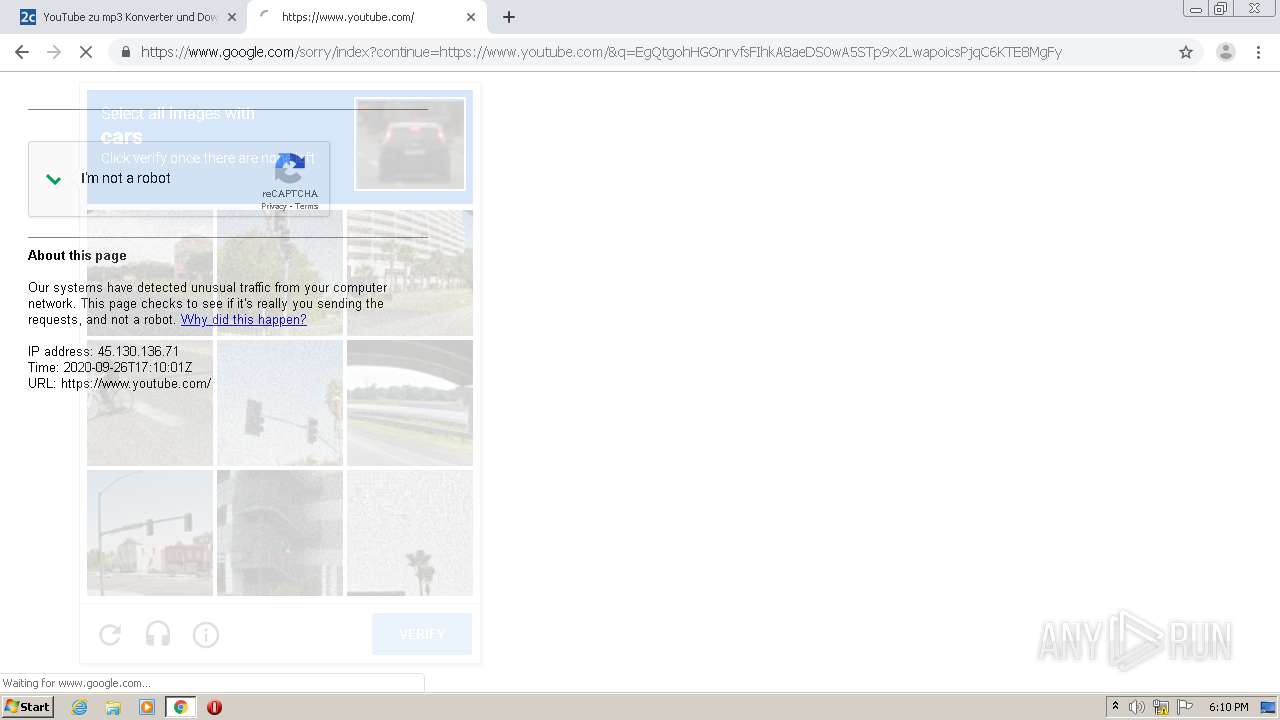This screenshot has height=720, width=1280.
Task: Show hidden system tray icons
Action: click(1115, 707)
